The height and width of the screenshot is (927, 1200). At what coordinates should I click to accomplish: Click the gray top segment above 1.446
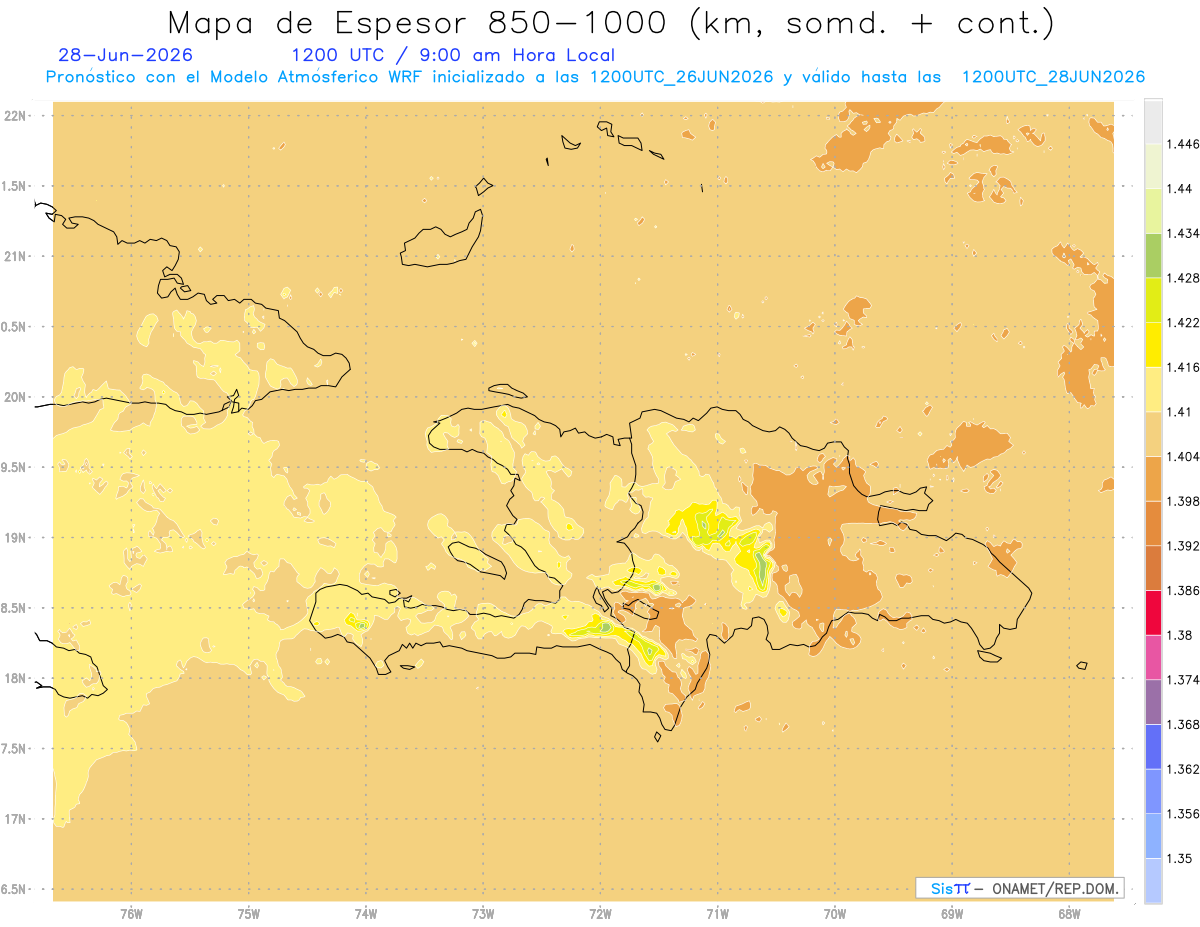coord(1153,121)
